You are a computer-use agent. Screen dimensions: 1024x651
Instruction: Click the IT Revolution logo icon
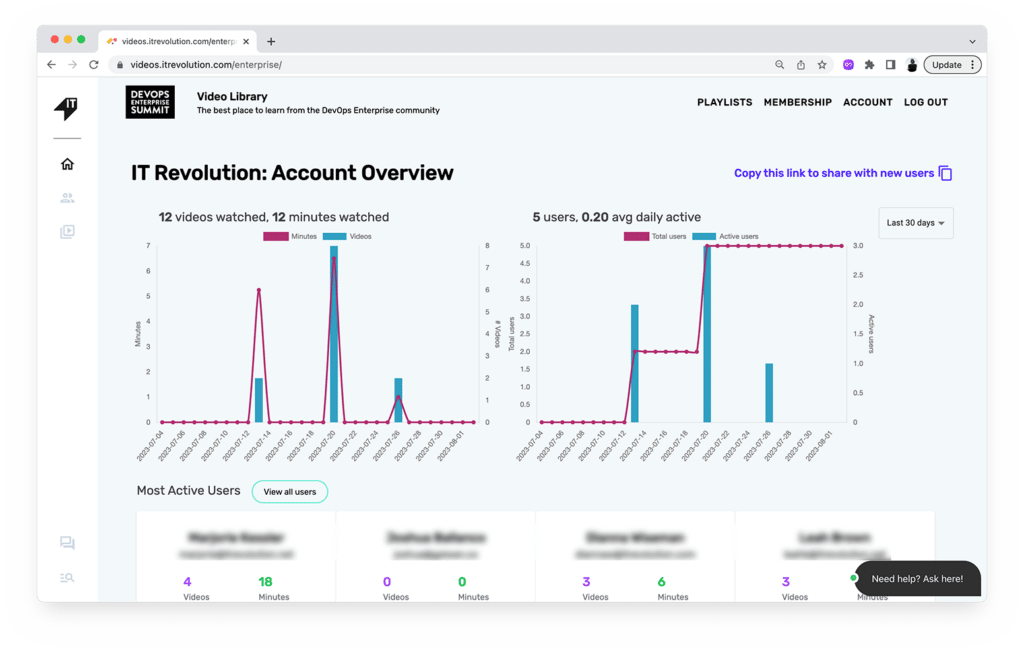[67, 108]
